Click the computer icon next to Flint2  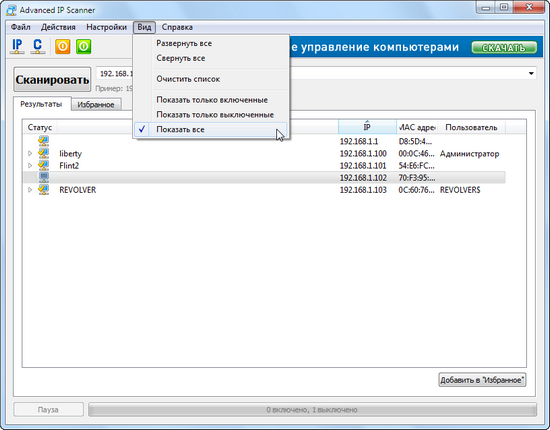click(x=43, y=165)
